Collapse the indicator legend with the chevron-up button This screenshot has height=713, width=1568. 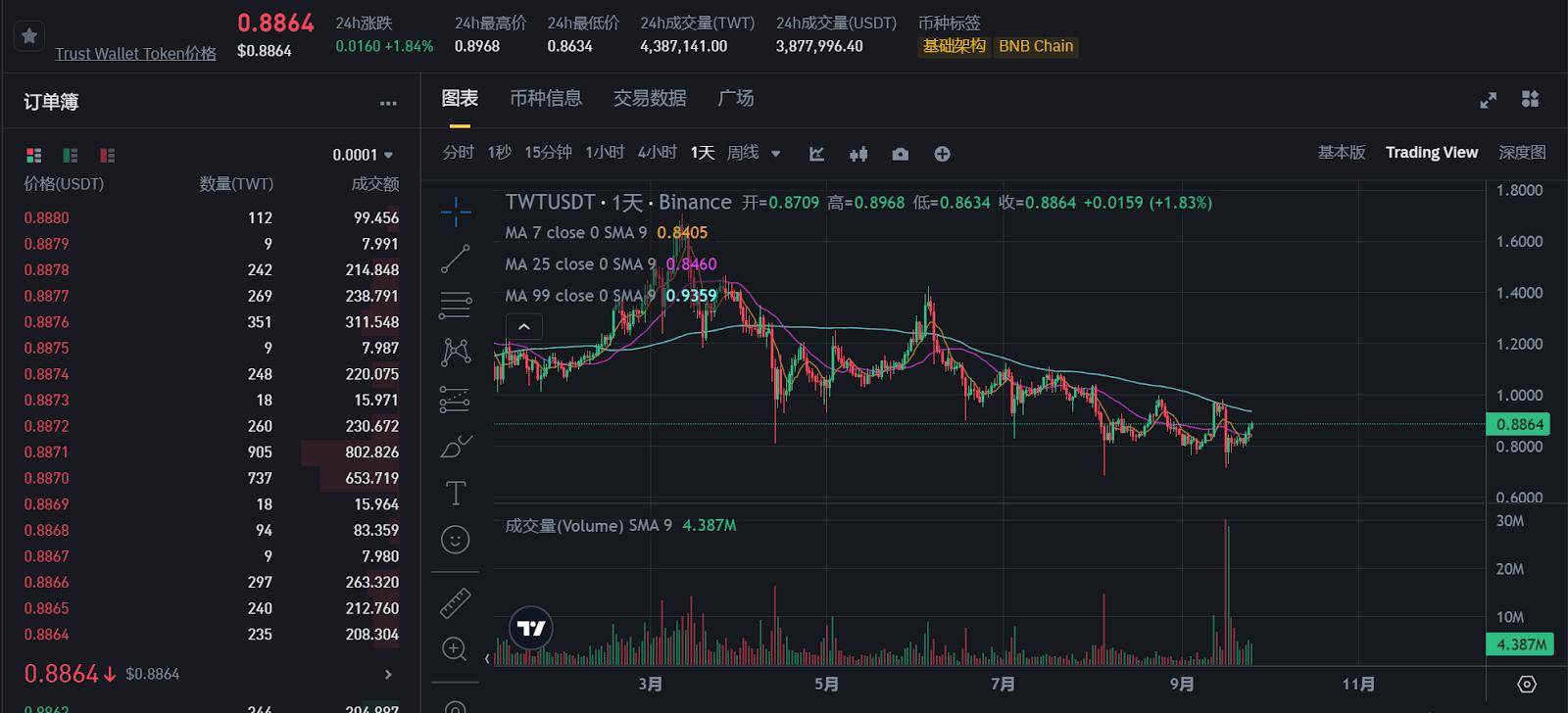click(x=524, y=327)
